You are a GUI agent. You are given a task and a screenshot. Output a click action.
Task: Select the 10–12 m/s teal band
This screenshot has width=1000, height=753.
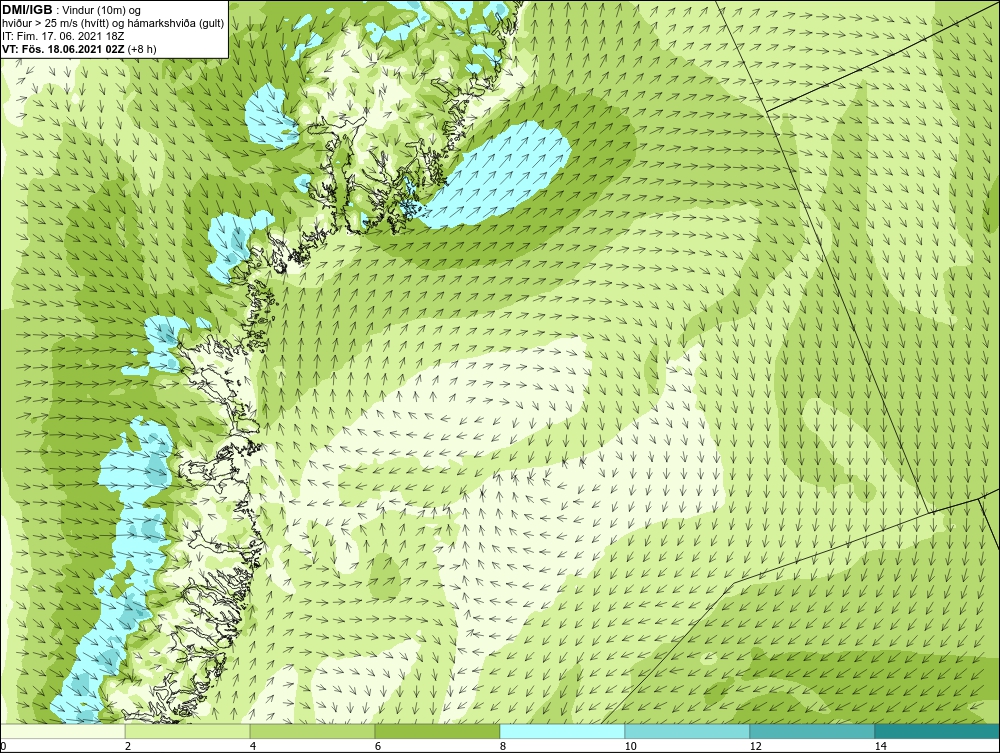[688, 731]
